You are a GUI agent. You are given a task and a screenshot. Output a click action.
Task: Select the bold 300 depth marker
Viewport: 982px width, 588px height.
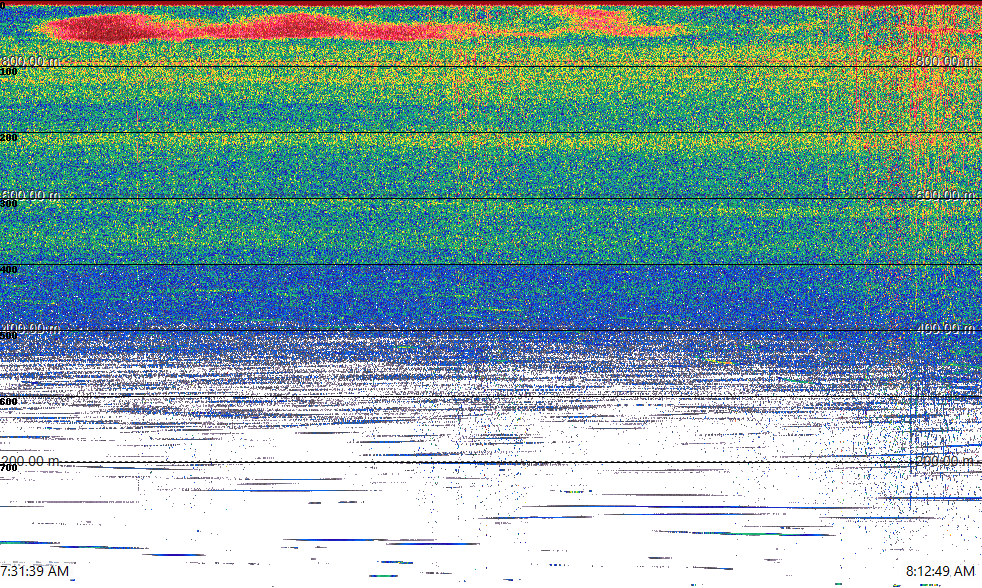pyautogui.click(x=9, y=204)
